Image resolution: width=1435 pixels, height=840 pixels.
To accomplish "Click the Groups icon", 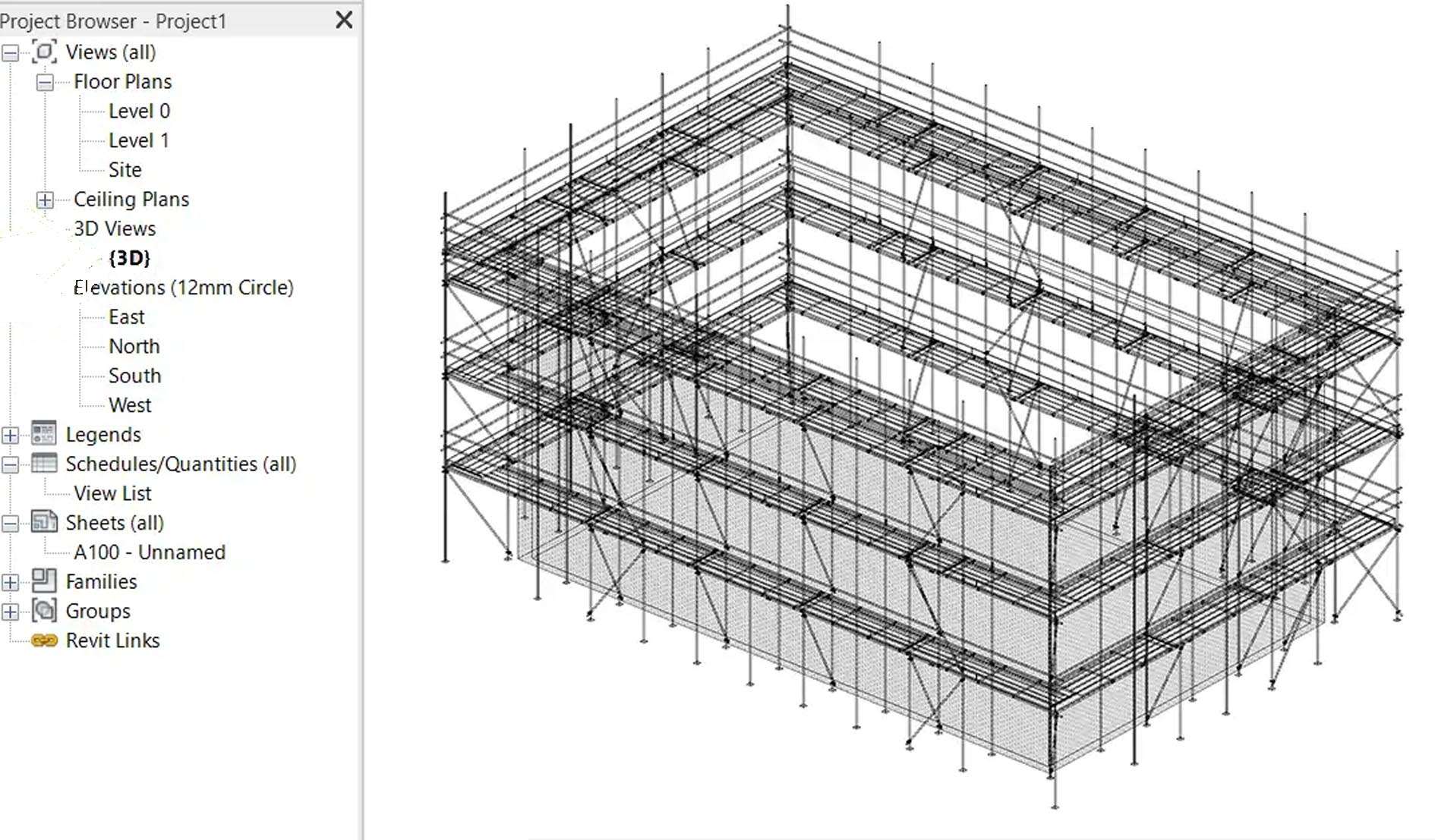I will tap(44, 611).
